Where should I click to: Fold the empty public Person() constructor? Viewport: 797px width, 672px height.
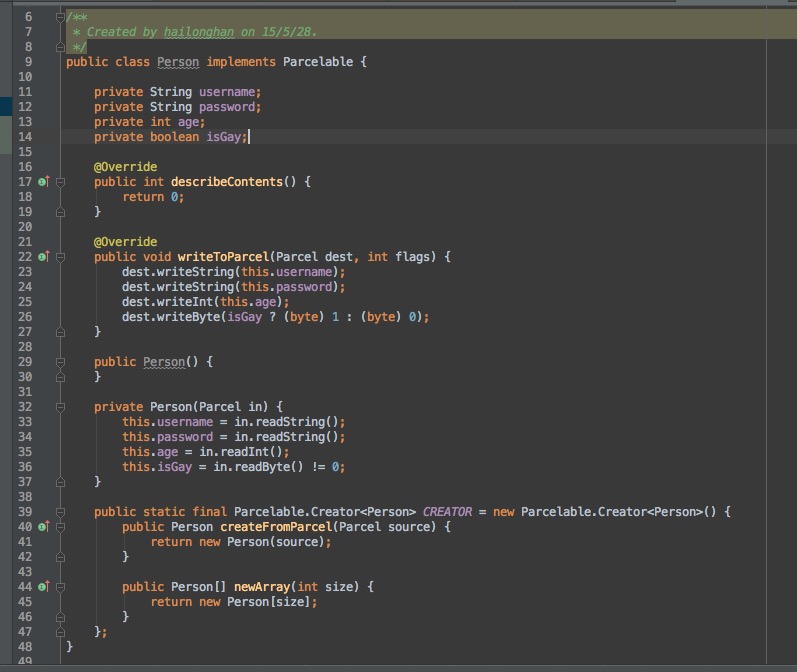(x=60, y=362)
